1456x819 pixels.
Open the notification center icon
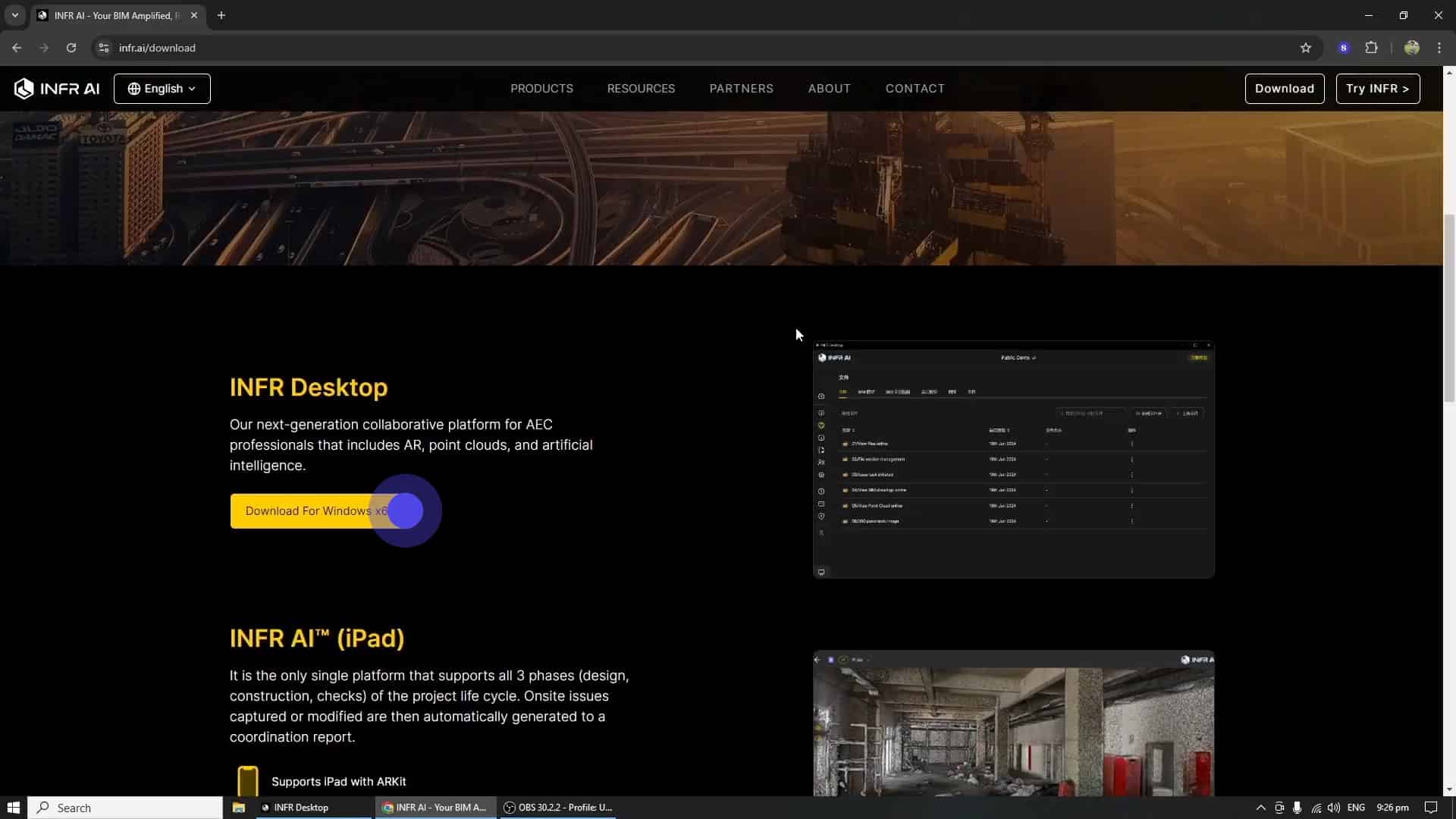coord(1430,808)
